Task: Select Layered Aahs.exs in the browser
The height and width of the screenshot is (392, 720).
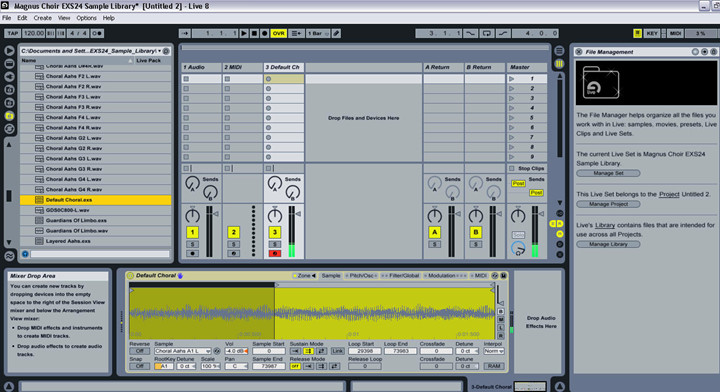Action: pos(96,241)
